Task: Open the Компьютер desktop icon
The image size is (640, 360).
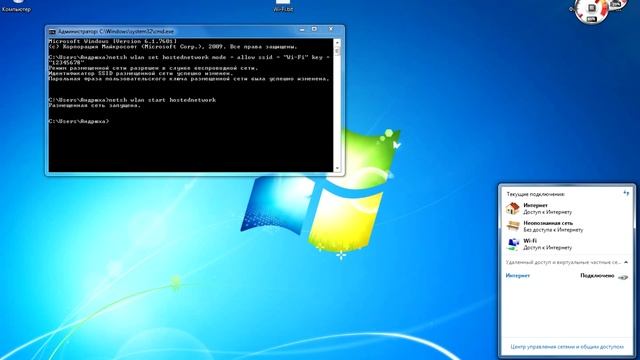Action: [16, 6]
